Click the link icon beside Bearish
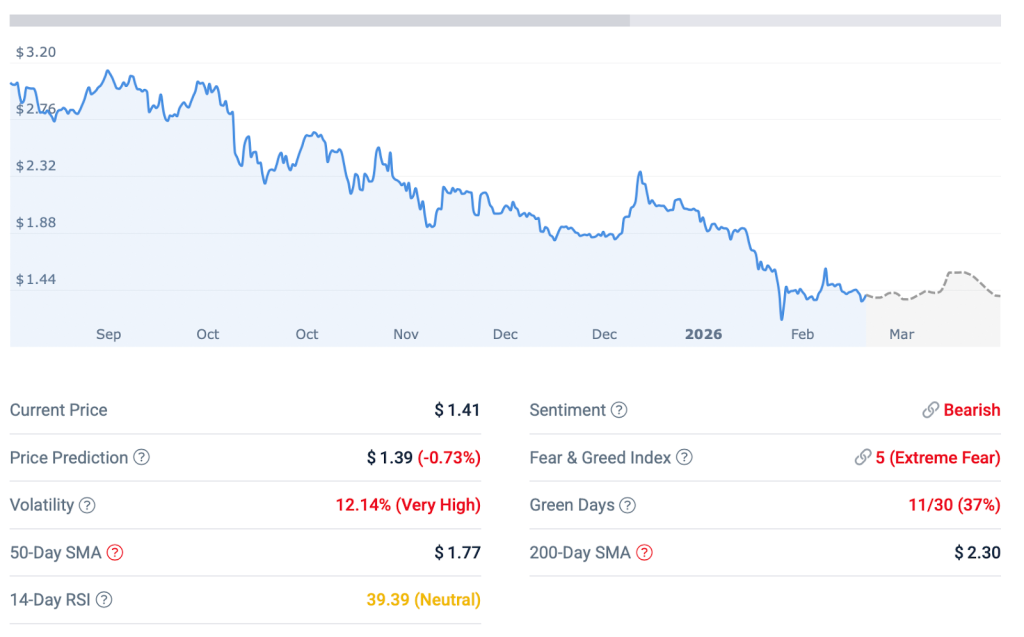1024x637 pixels. click(x=931, y=410)
